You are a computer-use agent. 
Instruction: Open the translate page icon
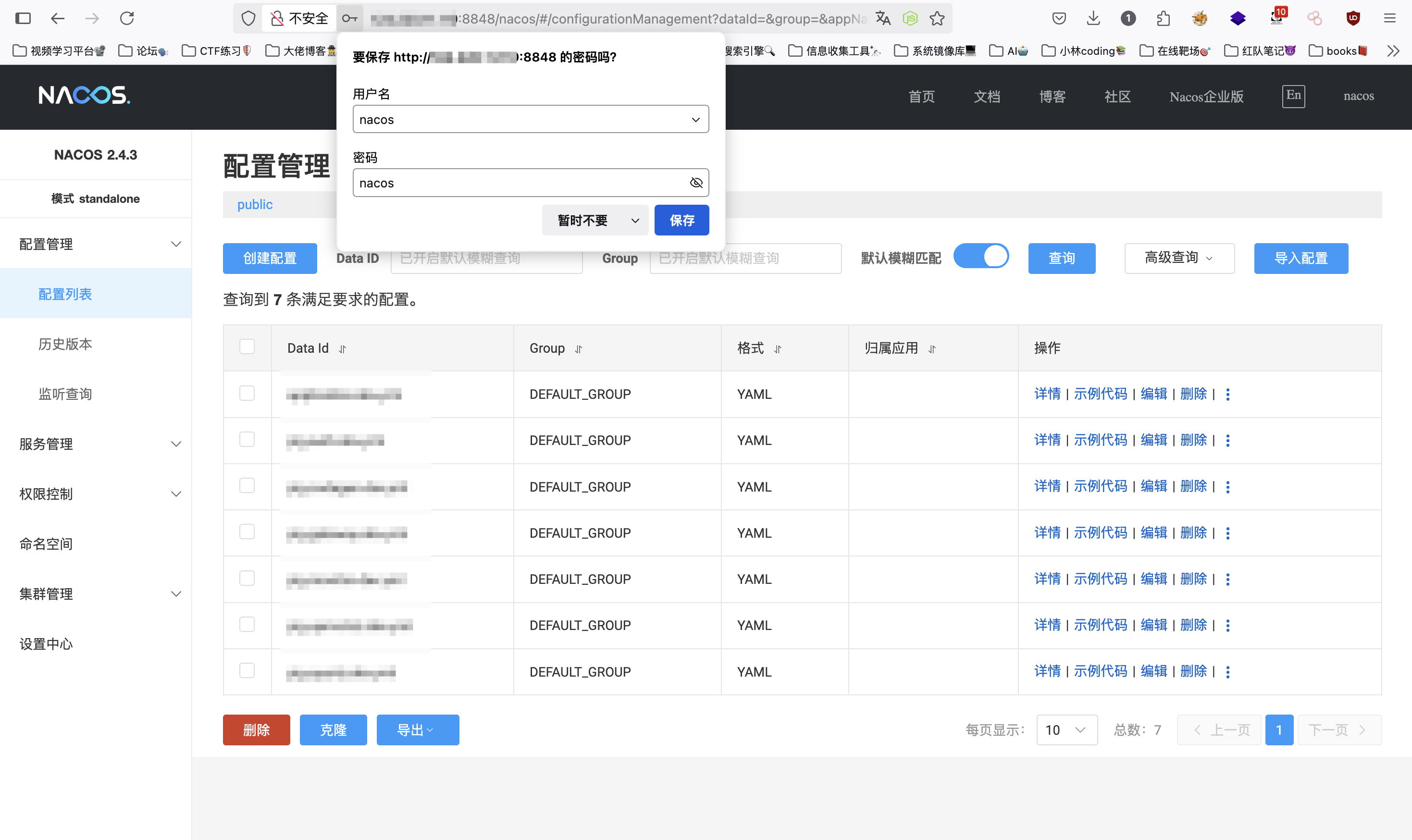pos(883,19)
